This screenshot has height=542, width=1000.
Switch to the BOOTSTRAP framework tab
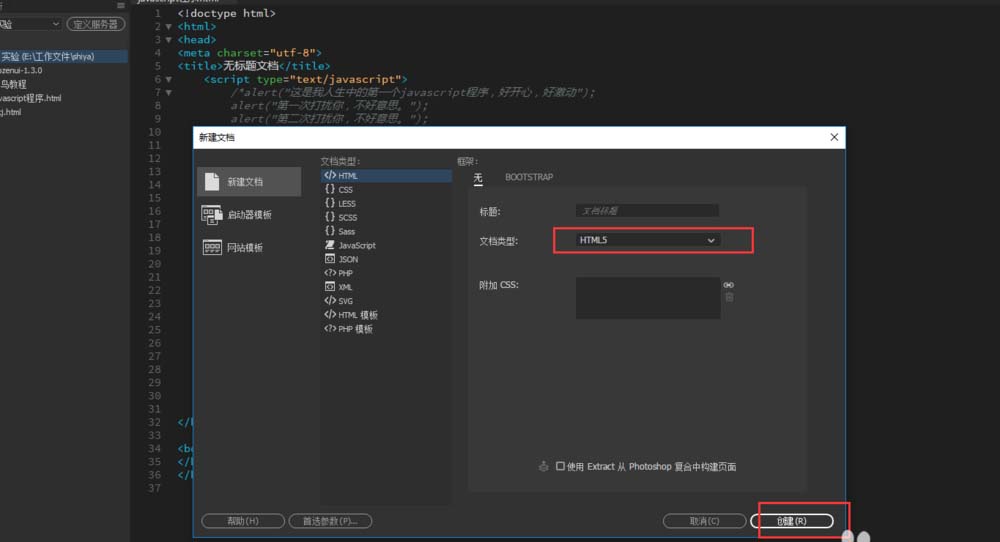point(529,177)
